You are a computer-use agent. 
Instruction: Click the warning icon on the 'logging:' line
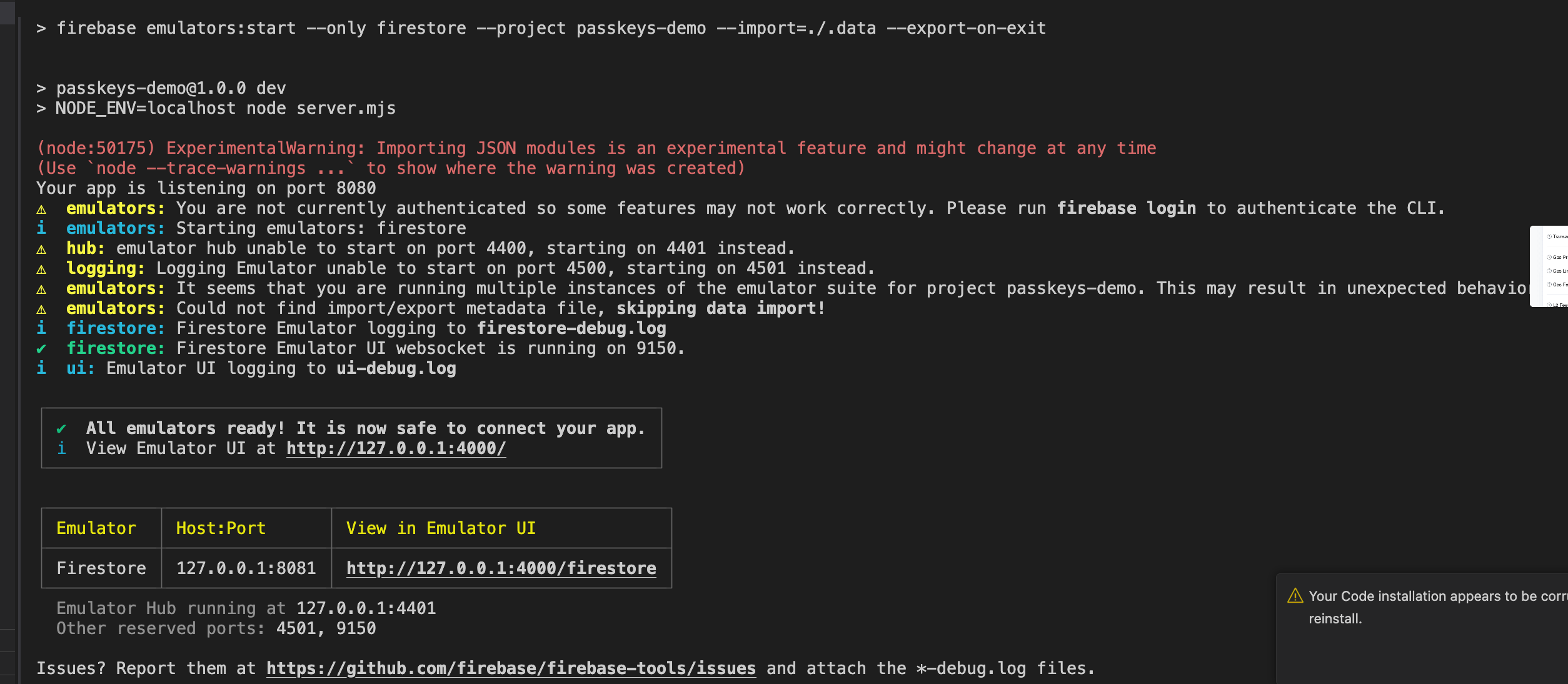point(41,269)
